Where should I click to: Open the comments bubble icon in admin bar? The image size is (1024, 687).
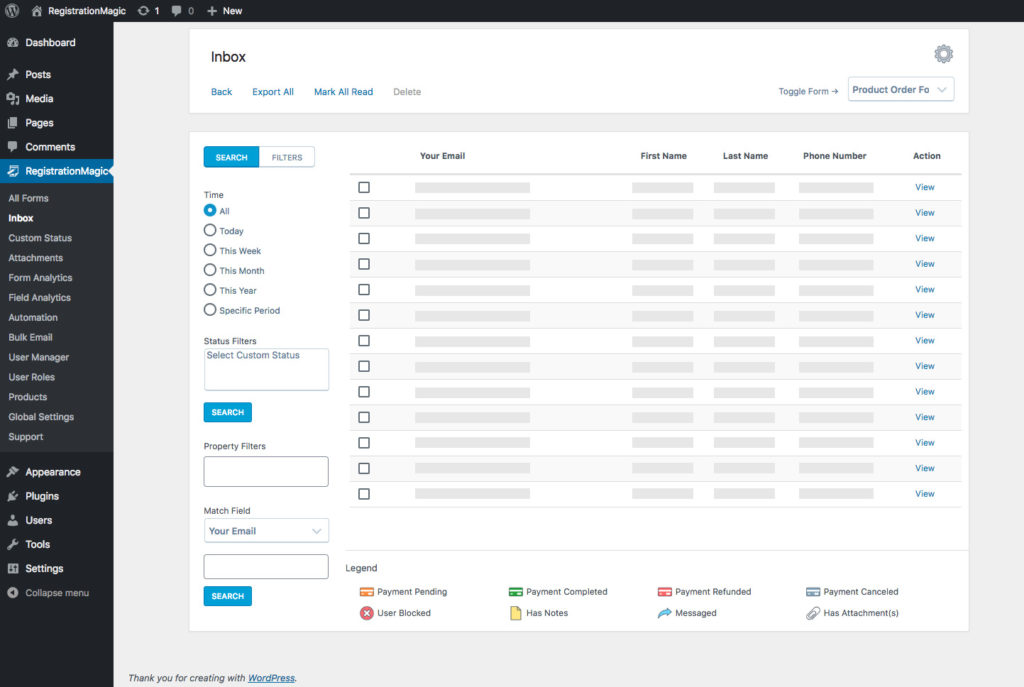(177, 11)
